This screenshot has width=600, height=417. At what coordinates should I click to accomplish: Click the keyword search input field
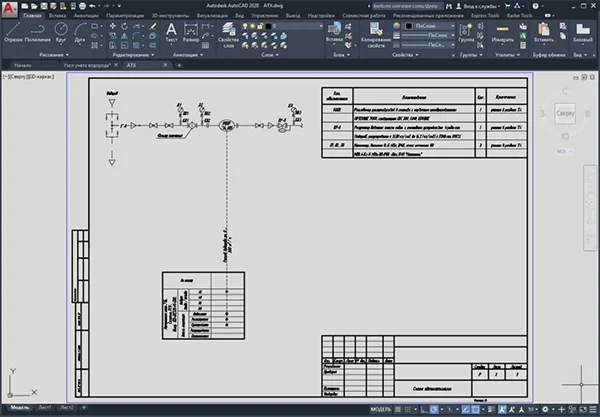(x=407, y=6)
